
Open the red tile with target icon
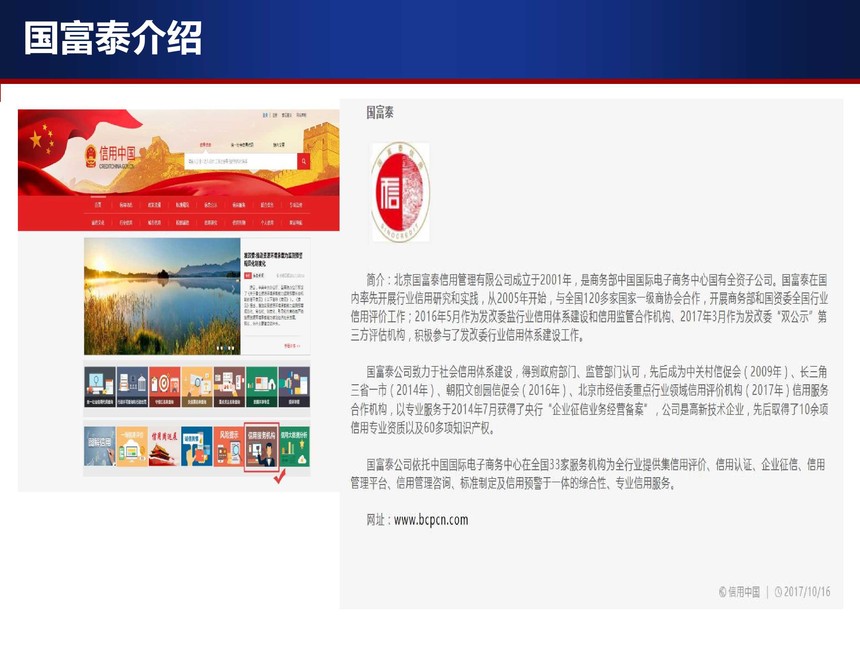tap(165, 387)
